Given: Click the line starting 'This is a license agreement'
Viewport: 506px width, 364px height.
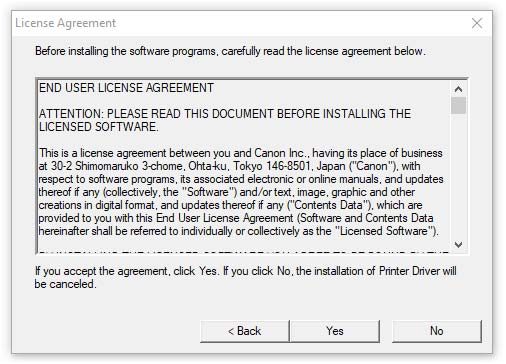Looking at the screenshot, I should [241, 153].
